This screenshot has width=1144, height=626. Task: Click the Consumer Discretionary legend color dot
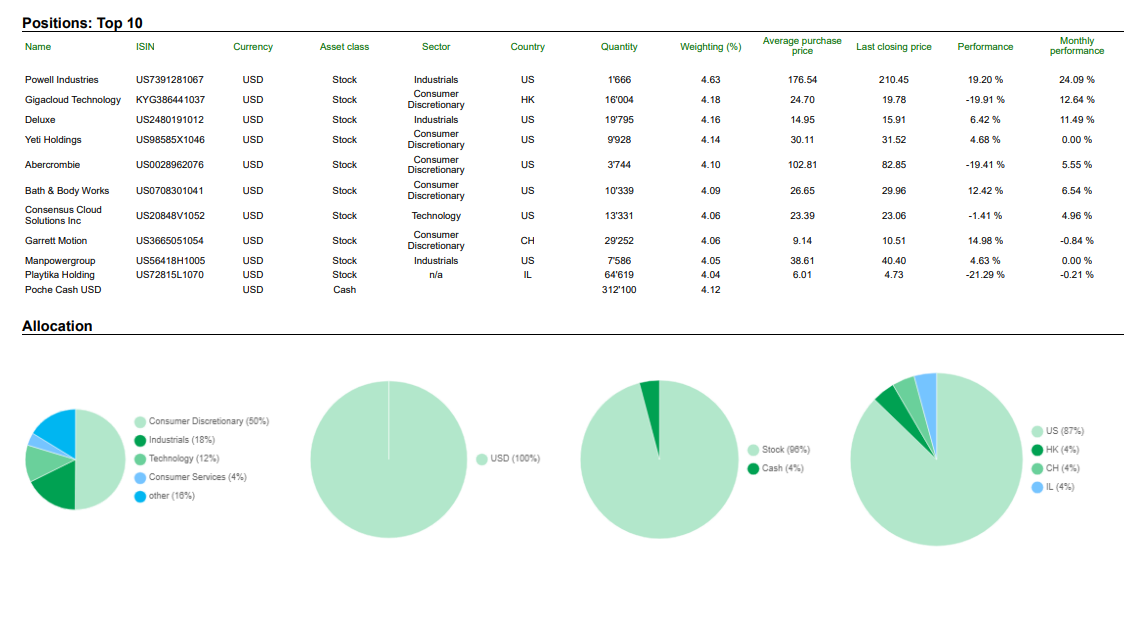[x=140, y=422]
